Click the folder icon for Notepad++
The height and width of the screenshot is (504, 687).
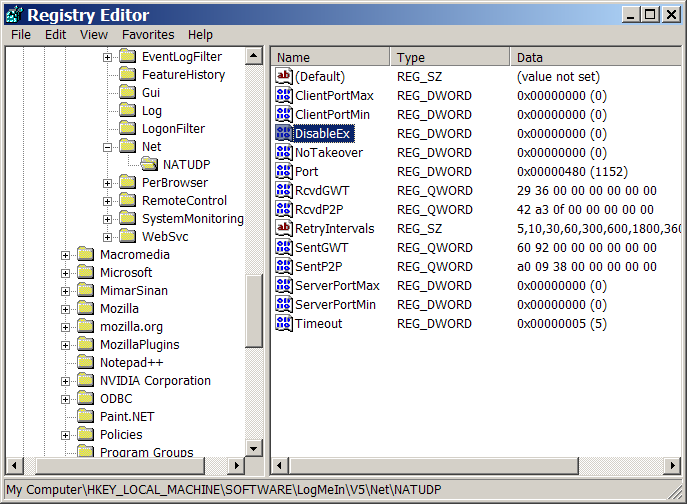click(85, 363)
